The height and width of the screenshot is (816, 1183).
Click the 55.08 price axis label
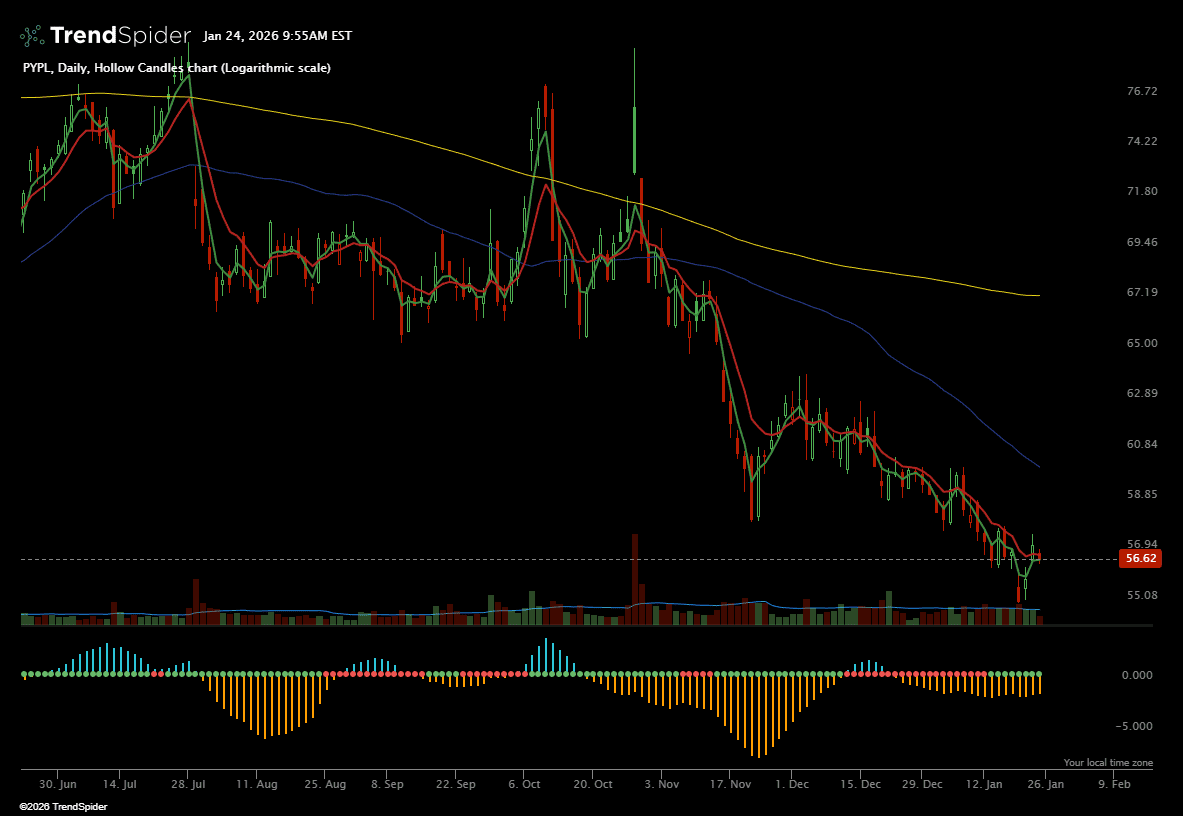click(1141, 595)
